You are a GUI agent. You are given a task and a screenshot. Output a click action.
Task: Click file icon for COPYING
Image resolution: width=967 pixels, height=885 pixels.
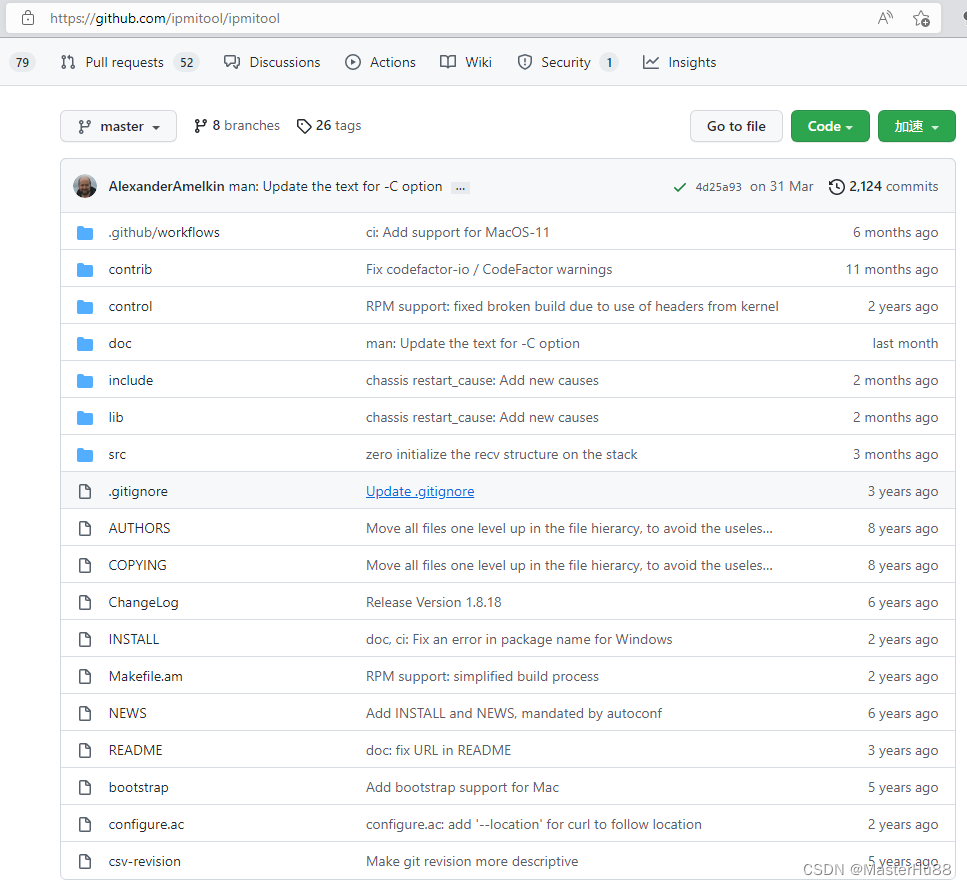tap(85, 566)
